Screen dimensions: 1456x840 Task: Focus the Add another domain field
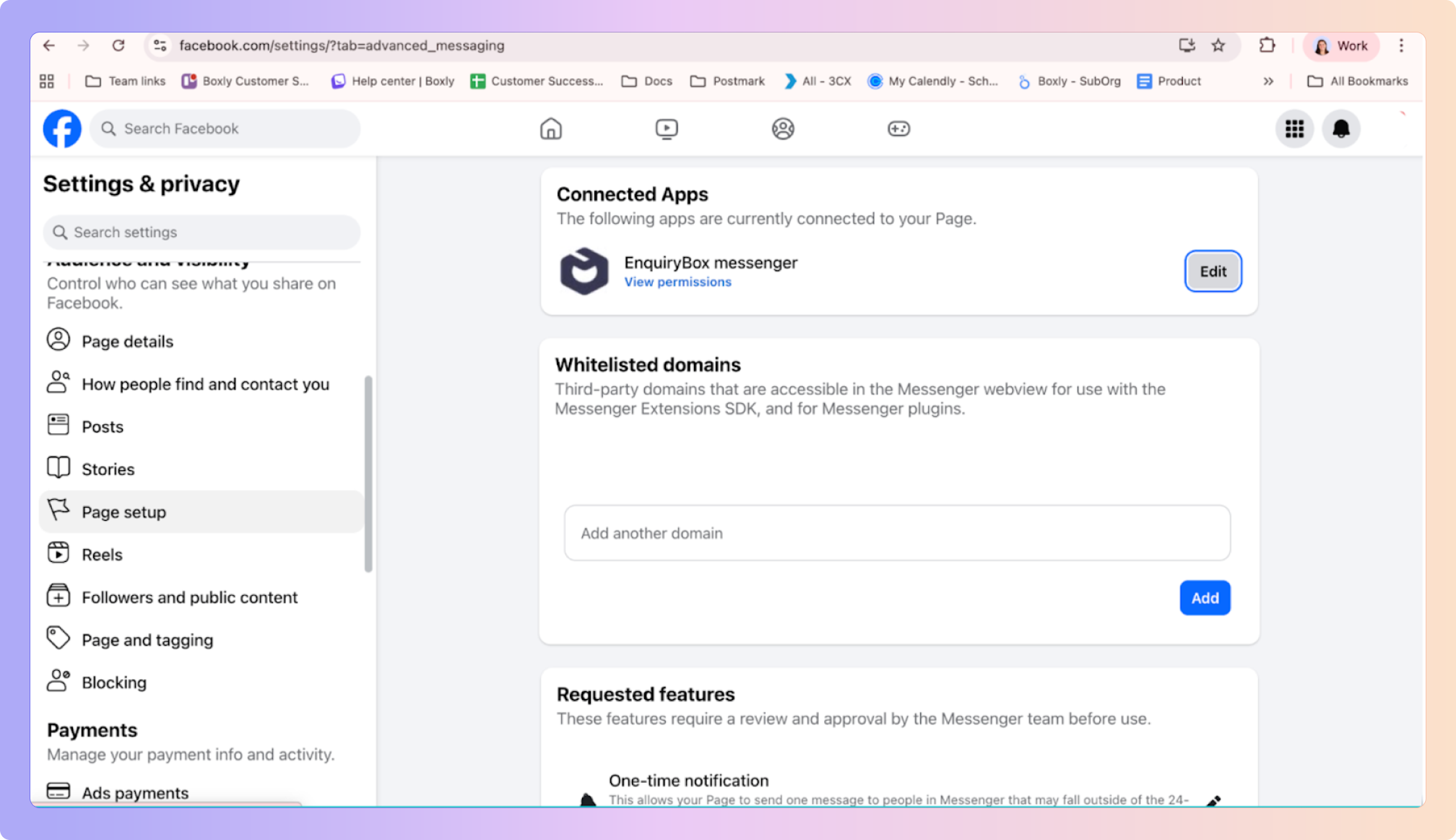(896, 533)
